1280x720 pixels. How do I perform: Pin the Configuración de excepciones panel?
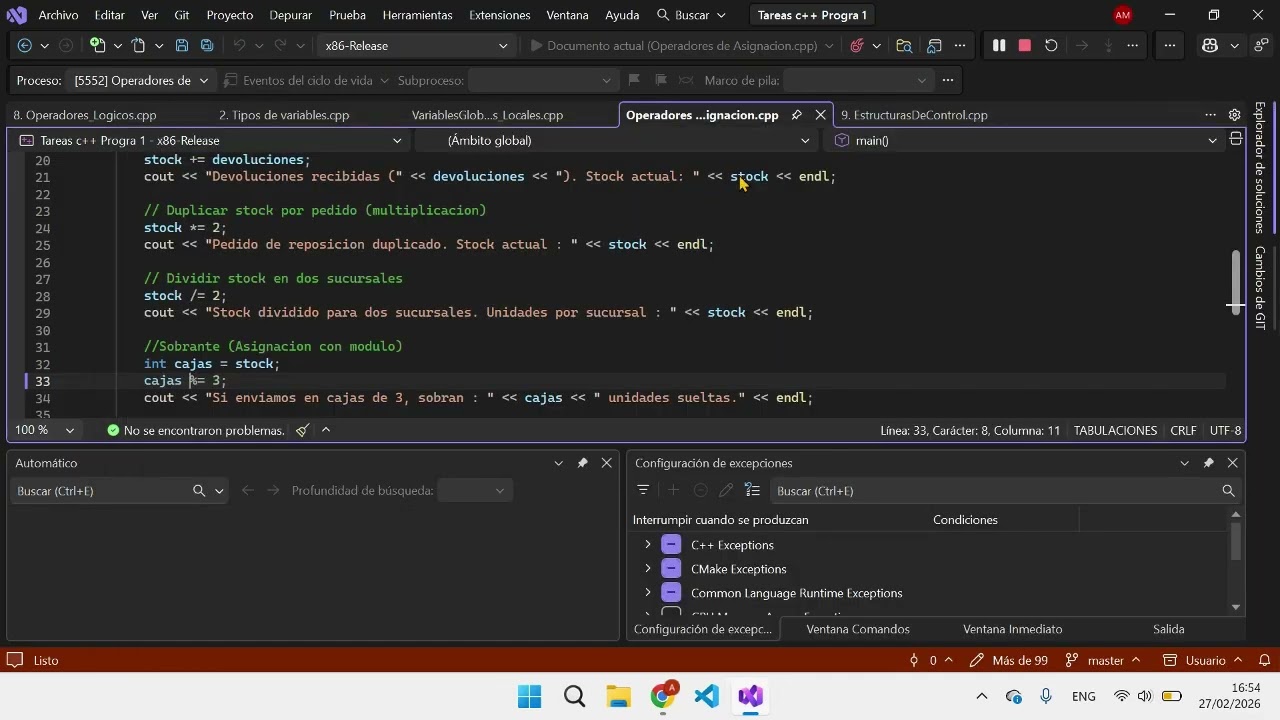tap(1208, 463)
